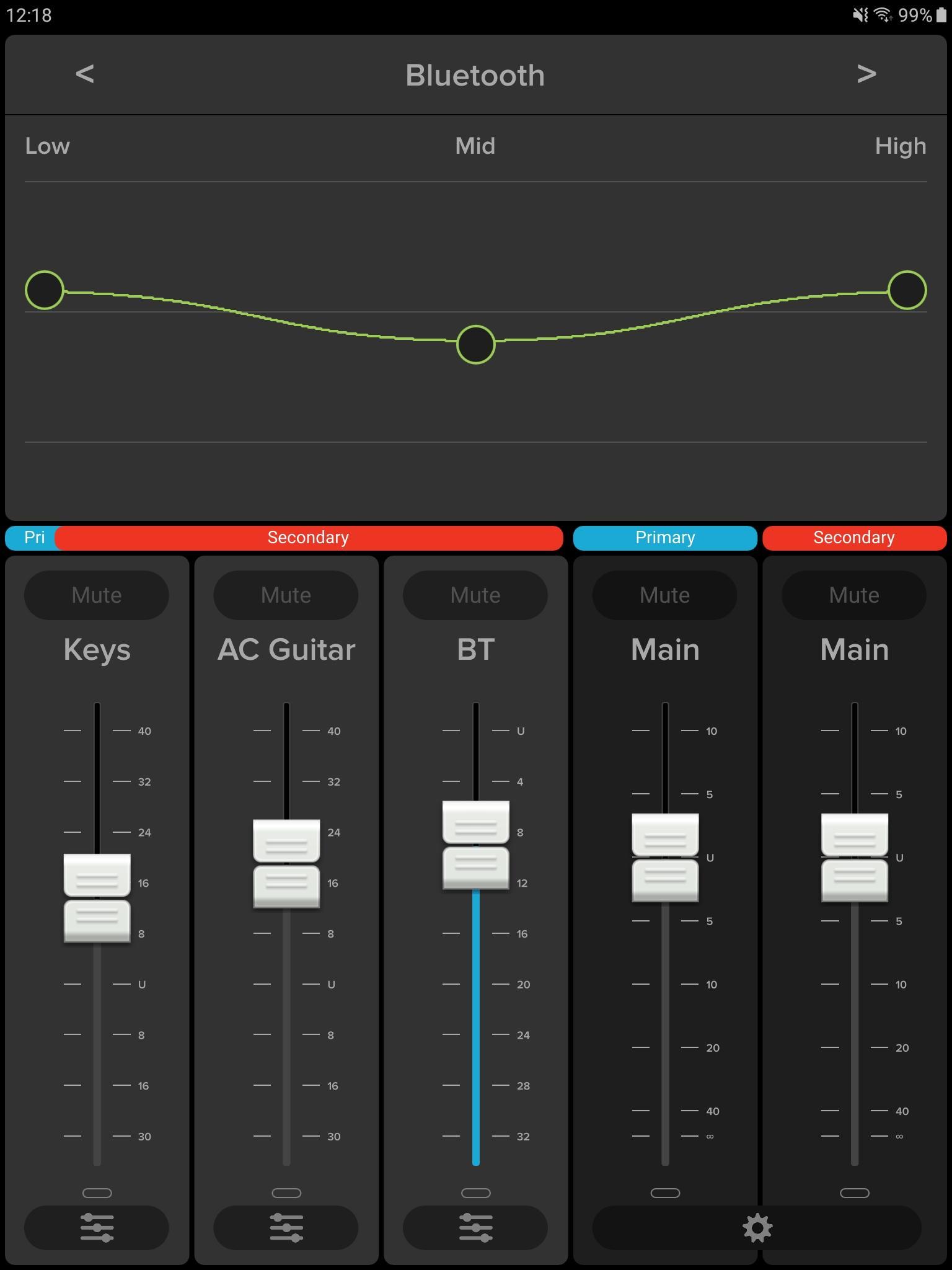This screenshot has width=952, height=1270.
Task: Select the Mid EQ band handle
Action: coord(476,344)
